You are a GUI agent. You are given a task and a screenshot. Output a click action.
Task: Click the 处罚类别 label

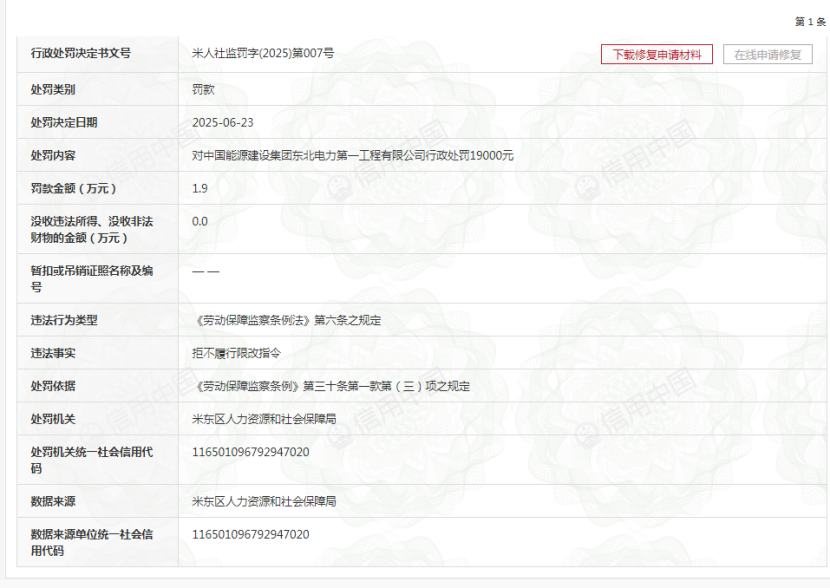(53, 89)
